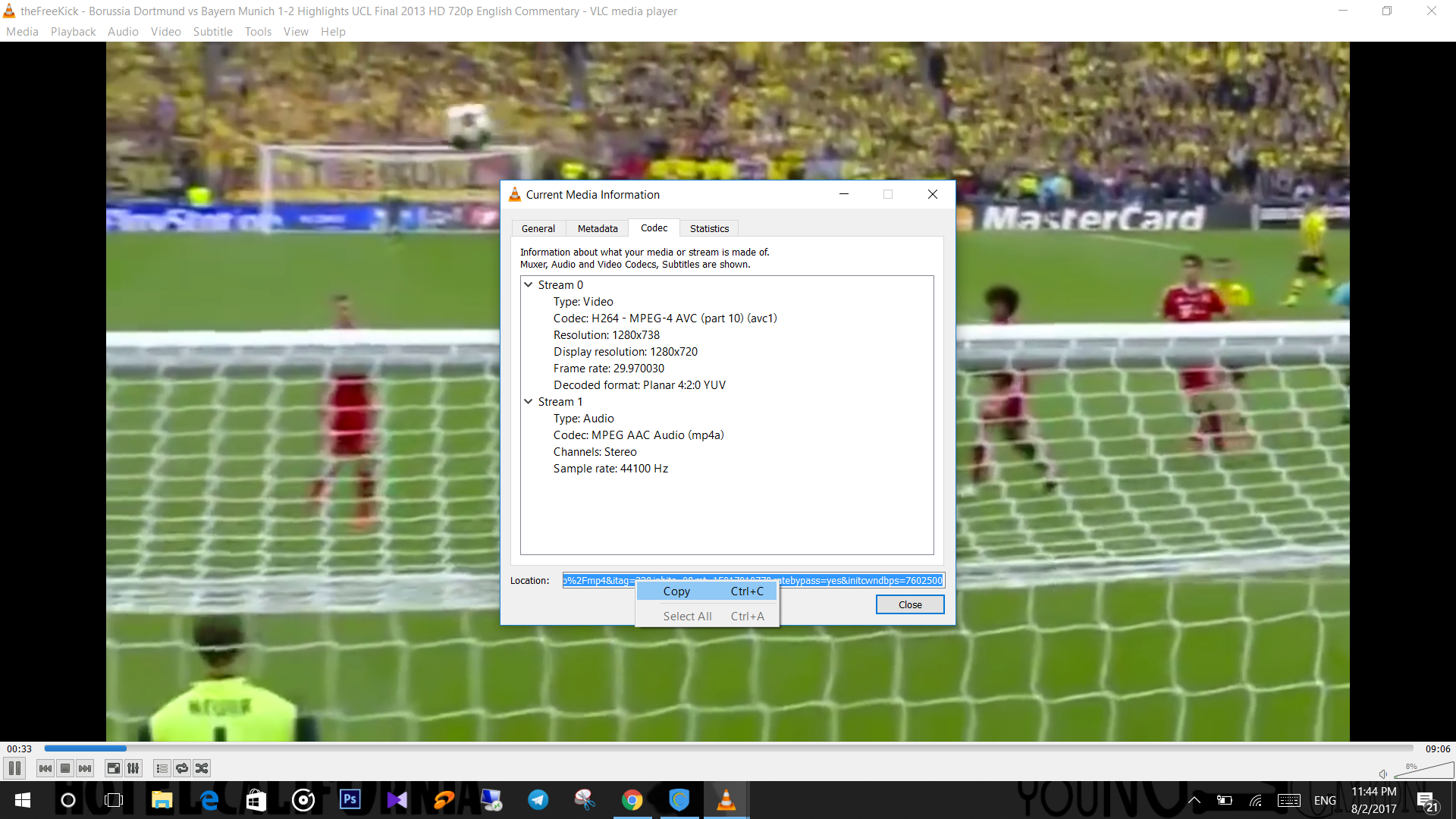The width and height of the screenshot is (1456, 819).
Task: Pause the video playback
Action: pyautogui.click(x=14, y=767)
